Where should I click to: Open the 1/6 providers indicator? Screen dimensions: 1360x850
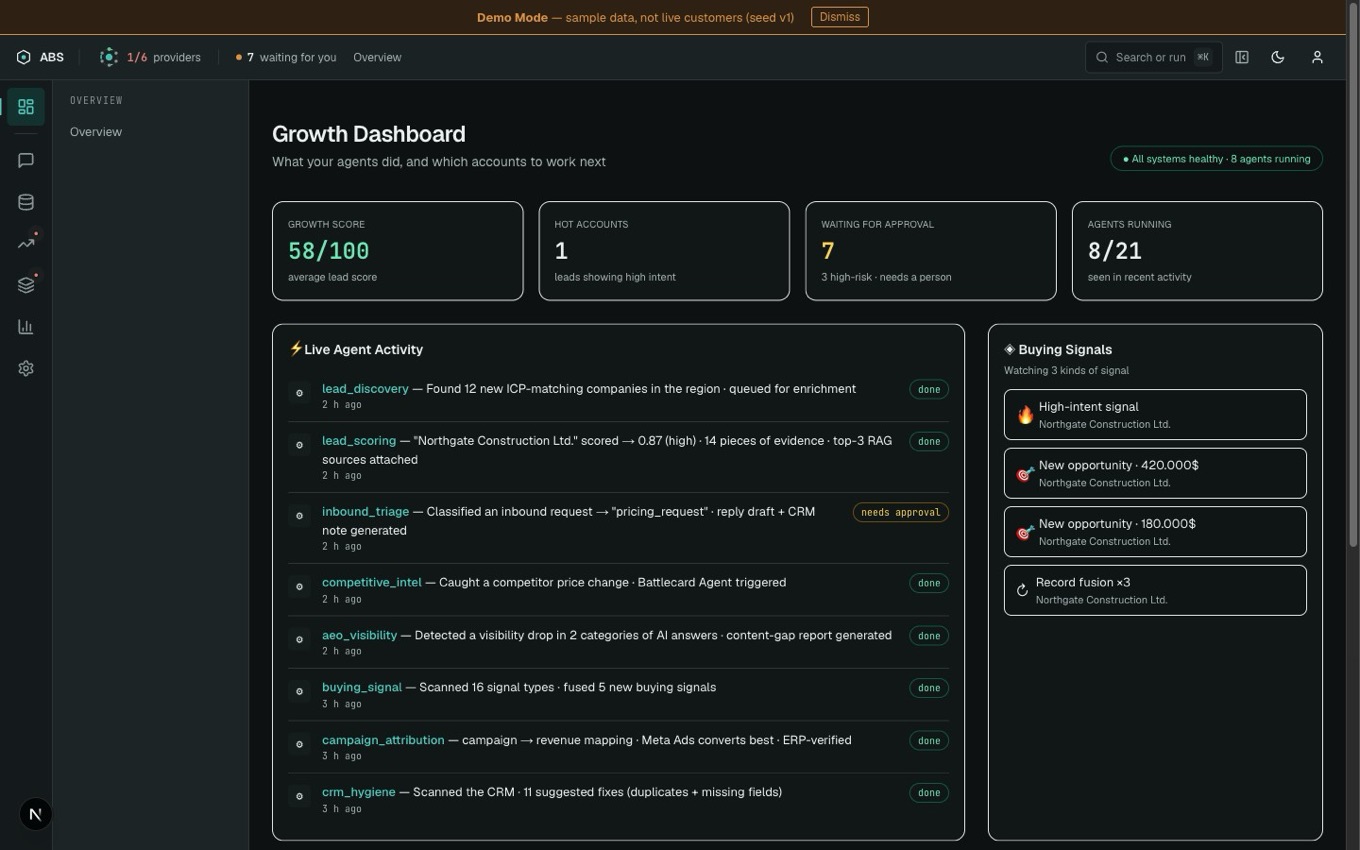tap(151, 57)
